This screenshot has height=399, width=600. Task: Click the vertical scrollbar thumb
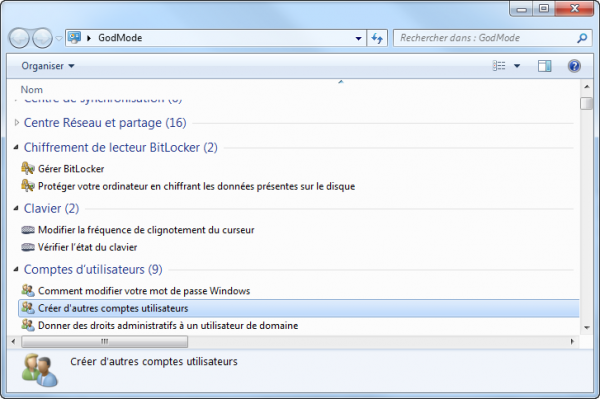click(586, 104)
